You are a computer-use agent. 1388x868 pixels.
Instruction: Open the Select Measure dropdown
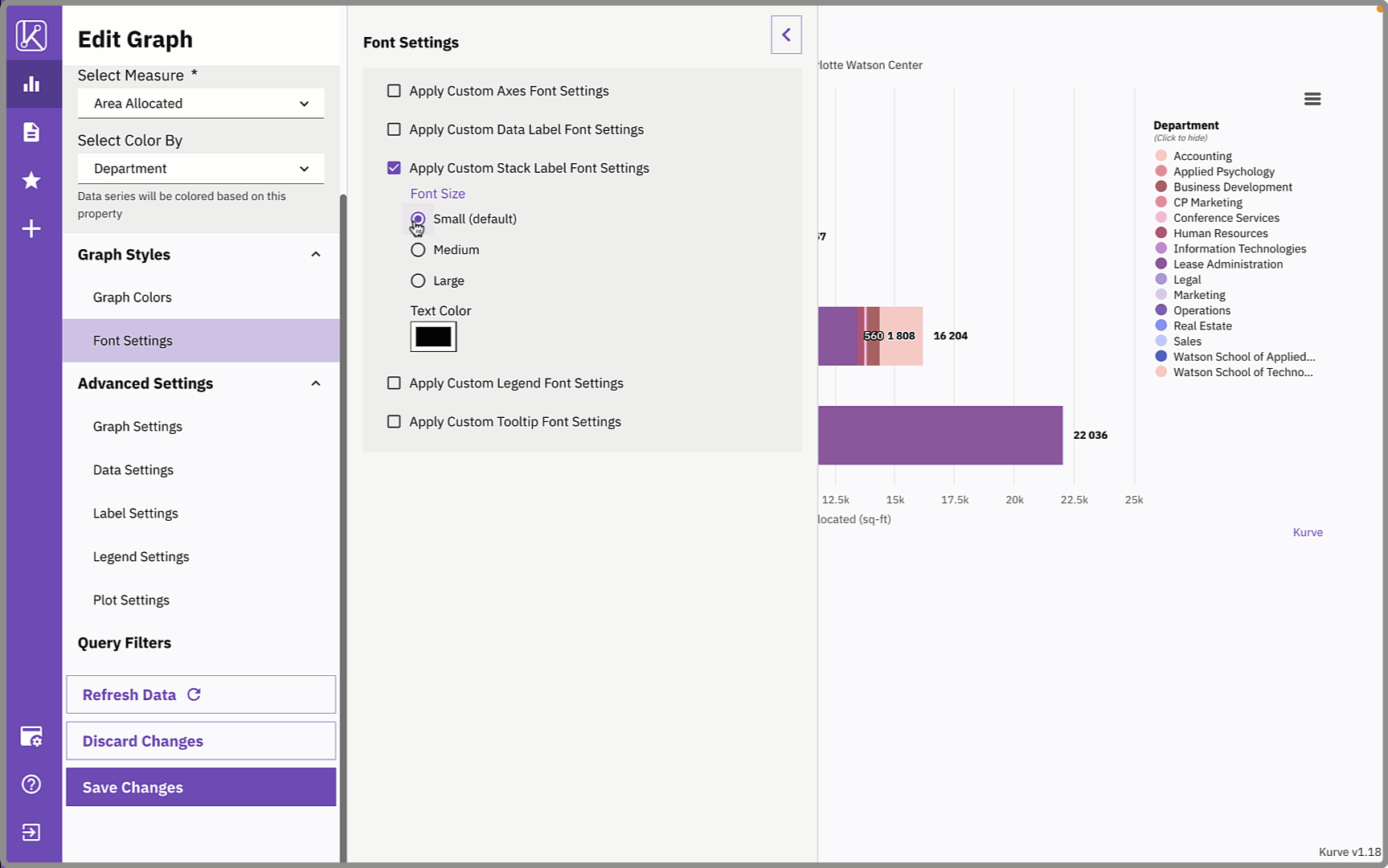click(201, 104)
